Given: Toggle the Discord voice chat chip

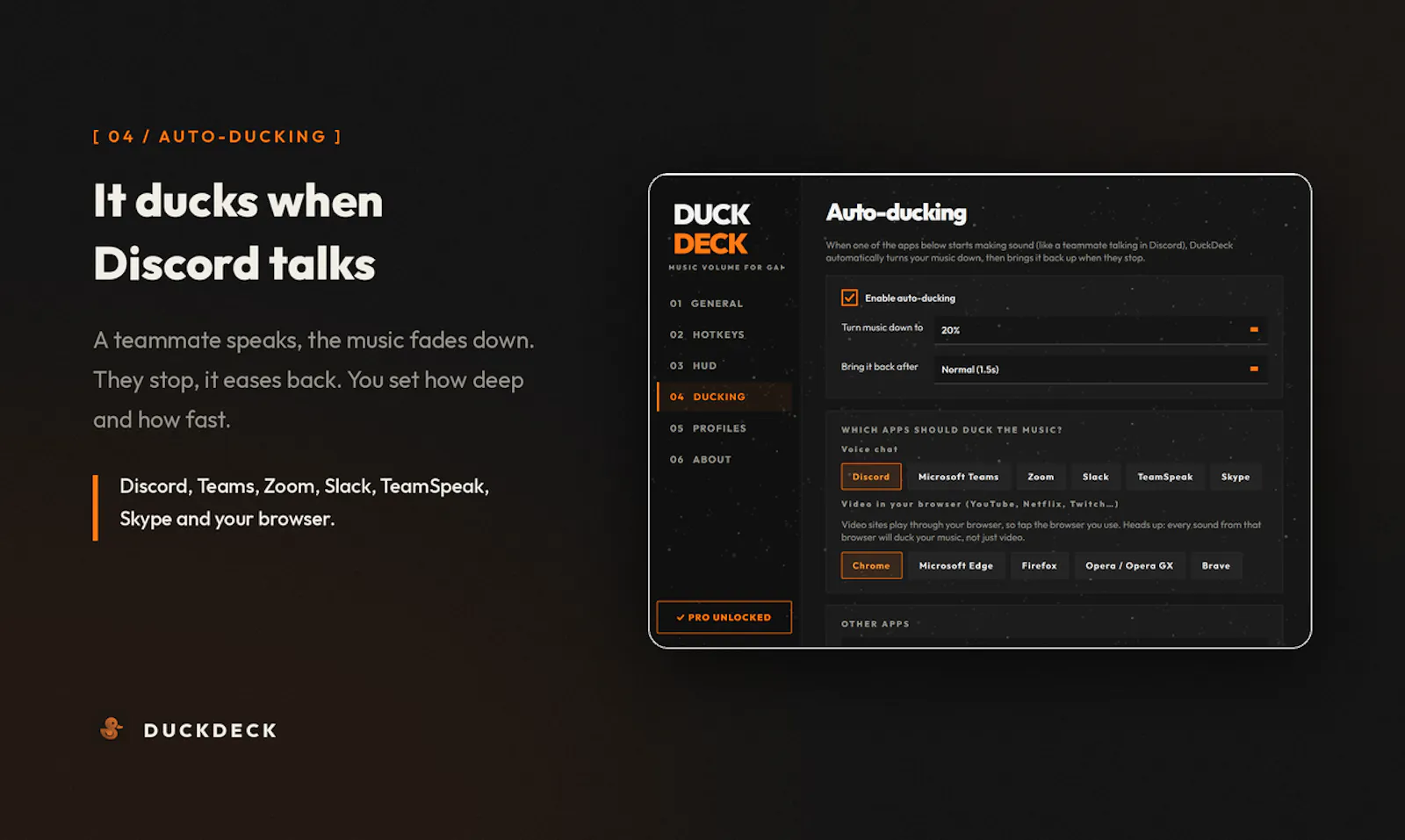Looking at the screenshot, I should point(871,477).
